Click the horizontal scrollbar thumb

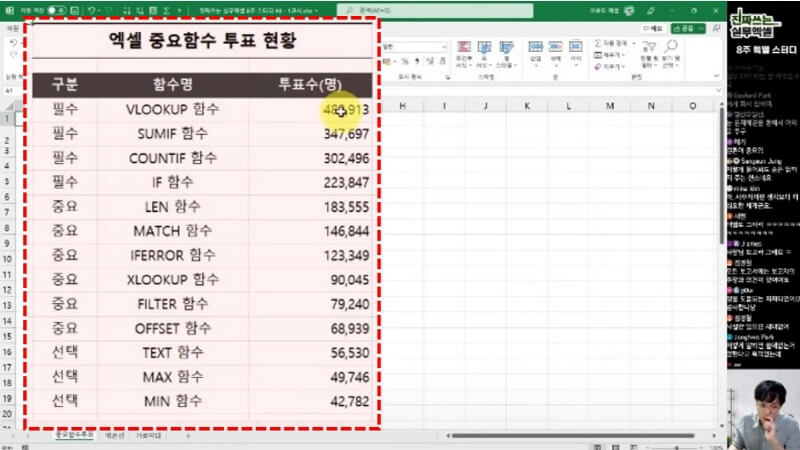tap(573, 435)
